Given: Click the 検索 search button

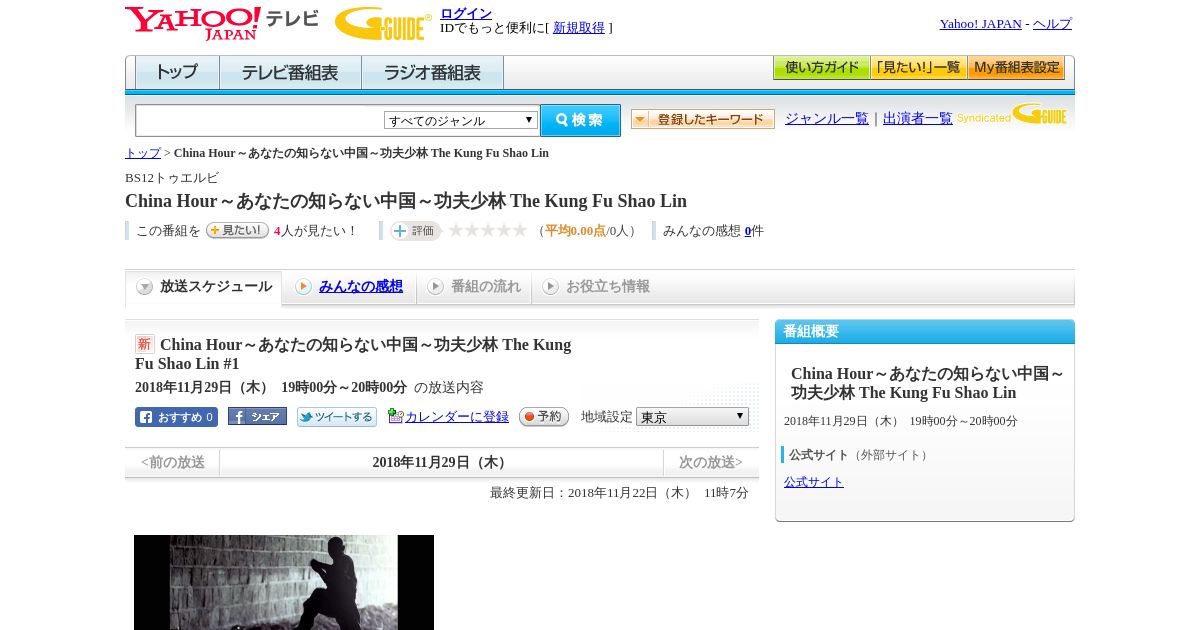Looking at the screenshot, I should click(x=580, y=120).
